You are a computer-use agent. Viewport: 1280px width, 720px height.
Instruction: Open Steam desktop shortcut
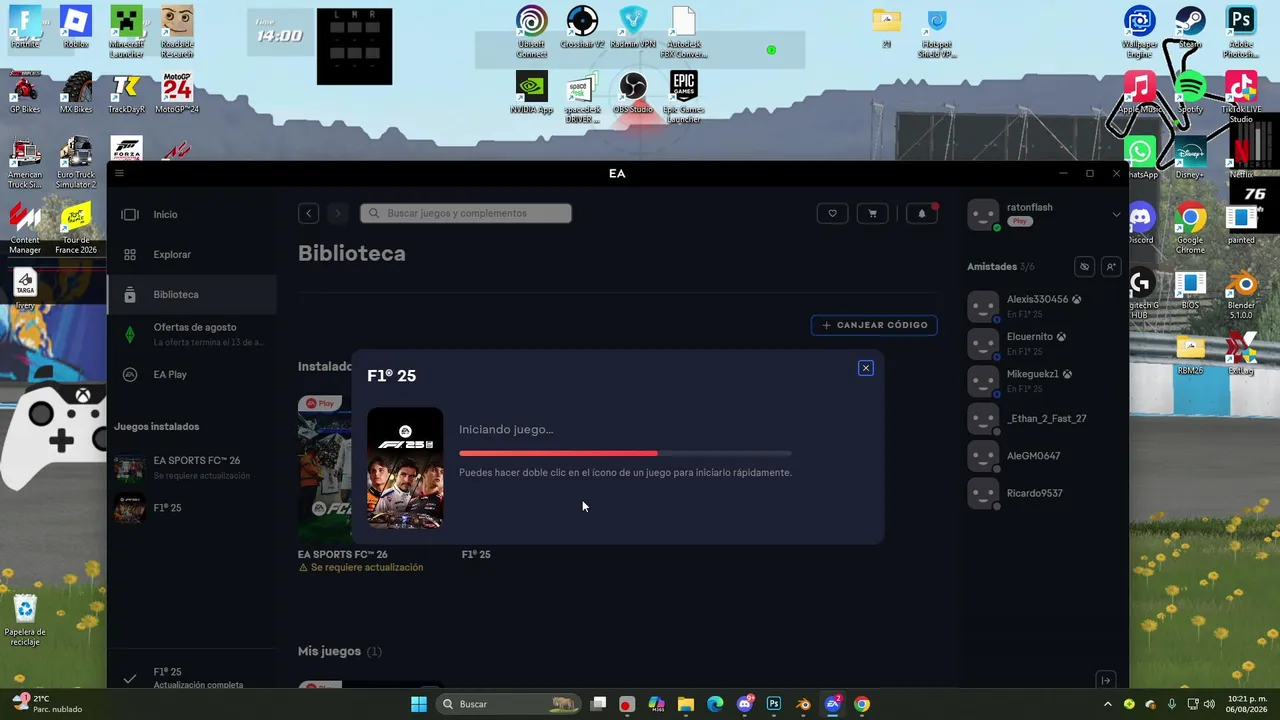[x=1190, y=27]
